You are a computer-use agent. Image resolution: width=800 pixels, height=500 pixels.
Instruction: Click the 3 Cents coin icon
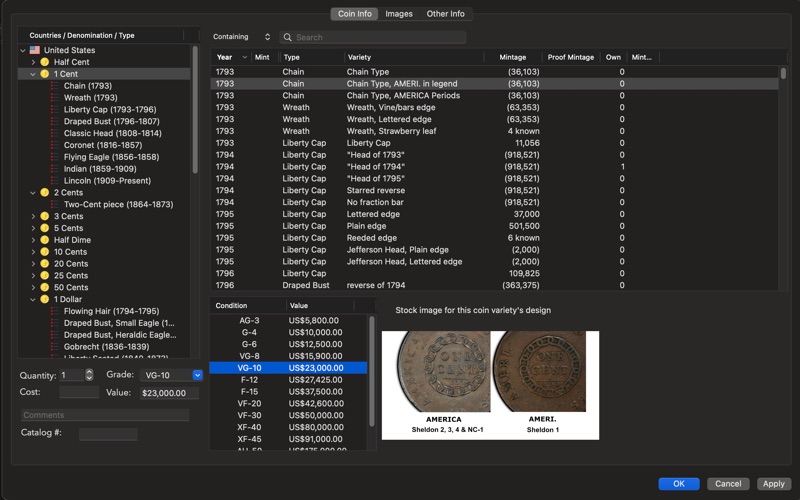coord(45,216)
